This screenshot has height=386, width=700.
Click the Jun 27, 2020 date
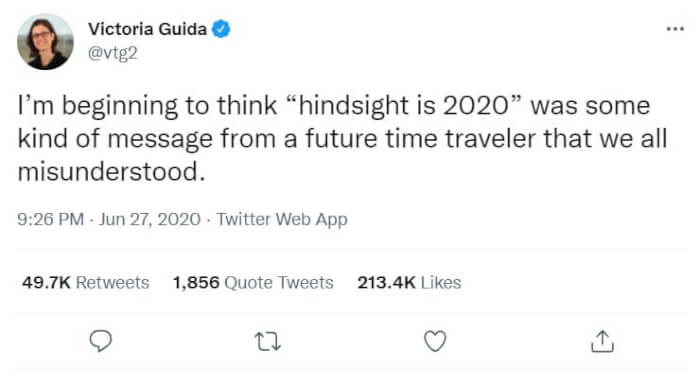[x=150, y=220]
